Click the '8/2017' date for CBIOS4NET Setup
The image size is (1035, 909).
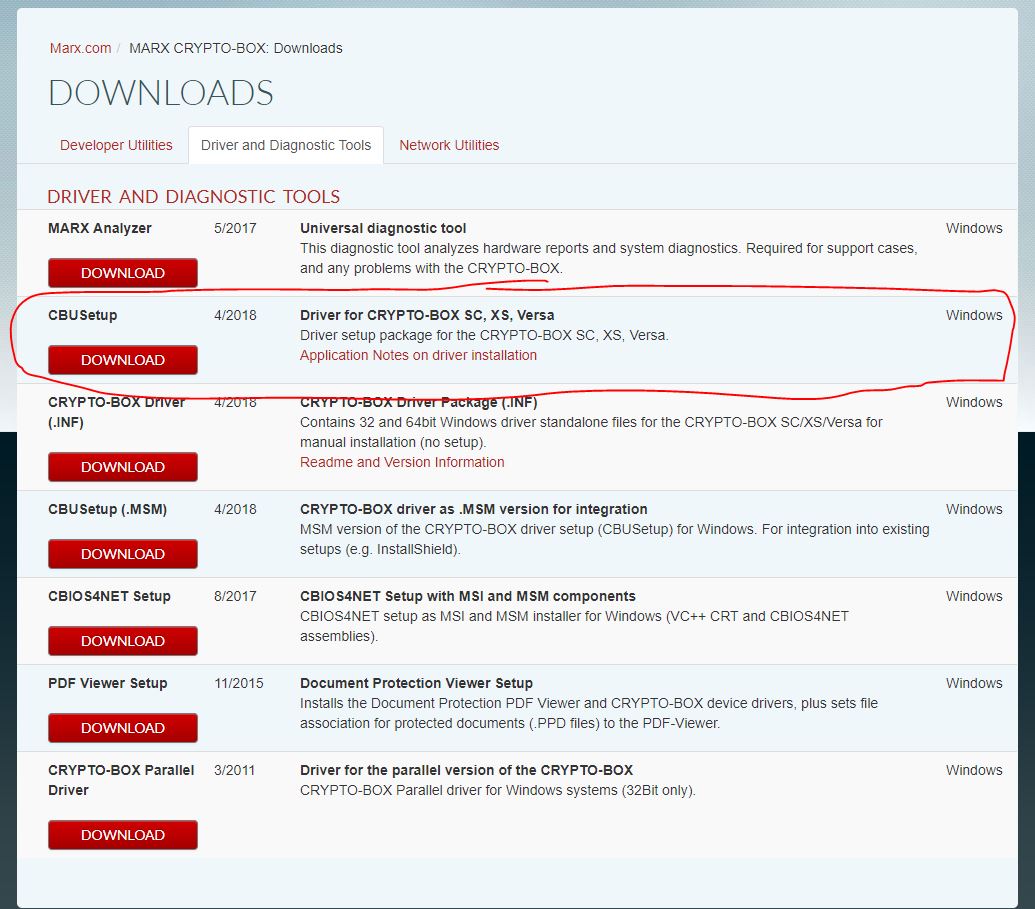pyautogui.click(x=235, y=596)
